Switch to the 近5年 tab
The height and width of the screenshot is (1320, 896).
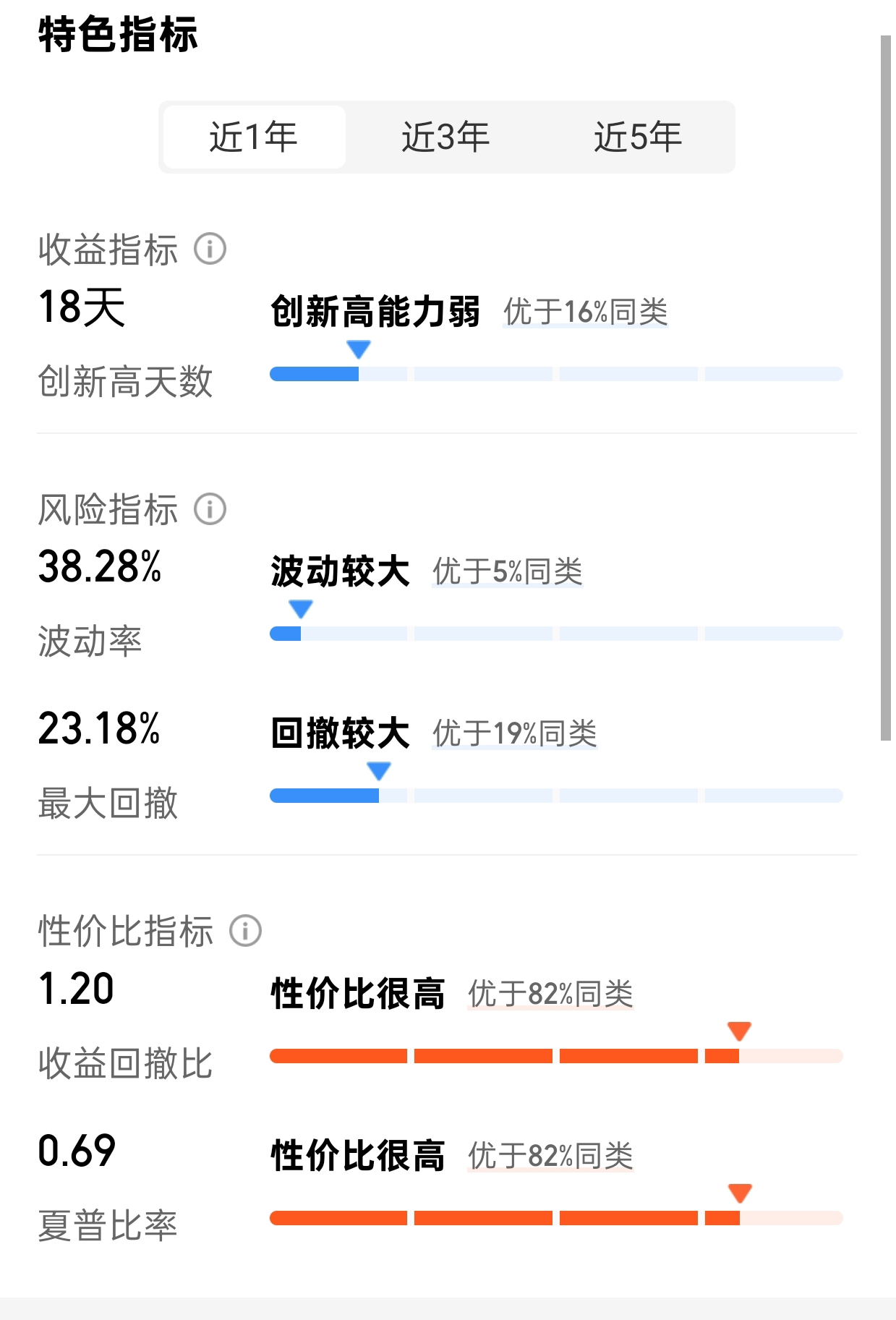pyautogui.click(x=639, y=137)
